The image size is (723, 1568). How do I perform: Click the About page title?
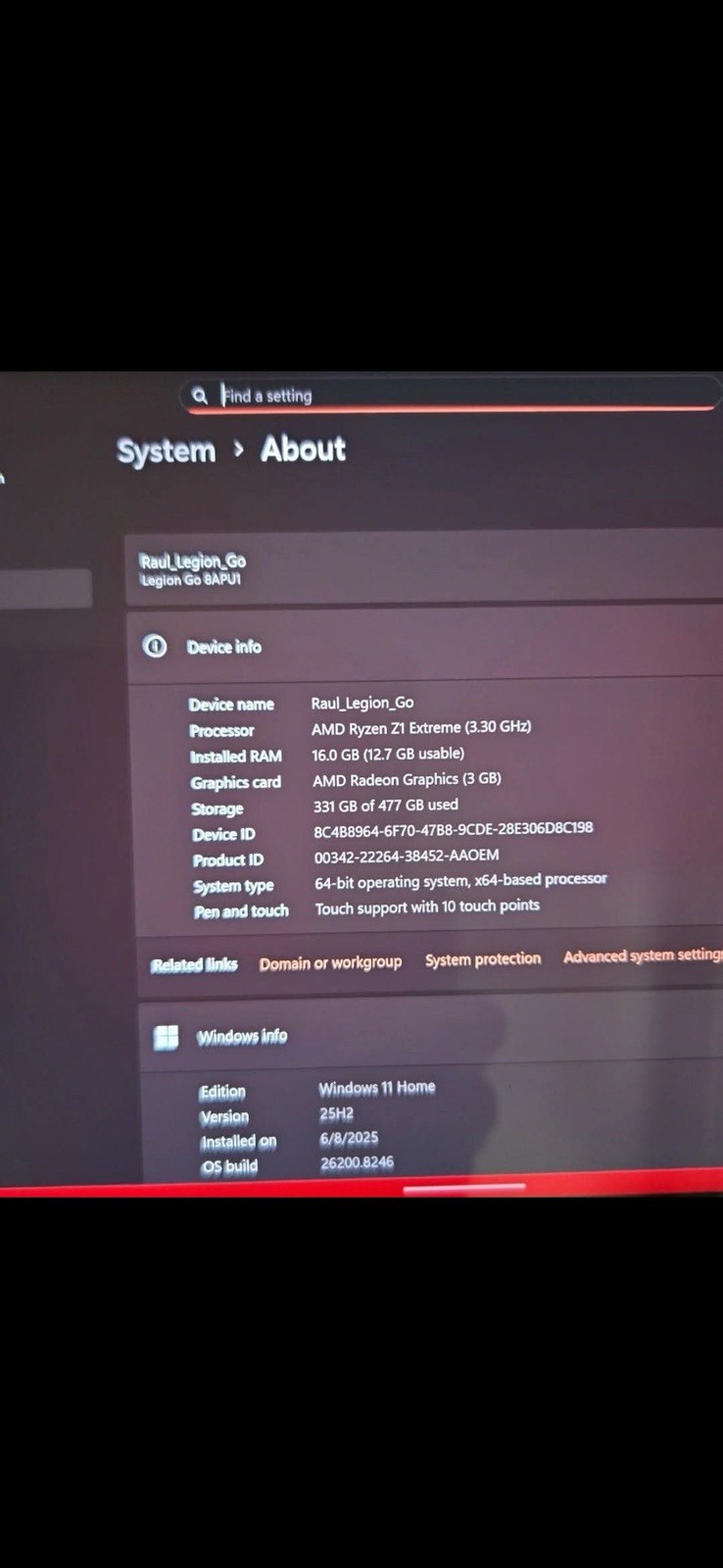click(303, 449)
